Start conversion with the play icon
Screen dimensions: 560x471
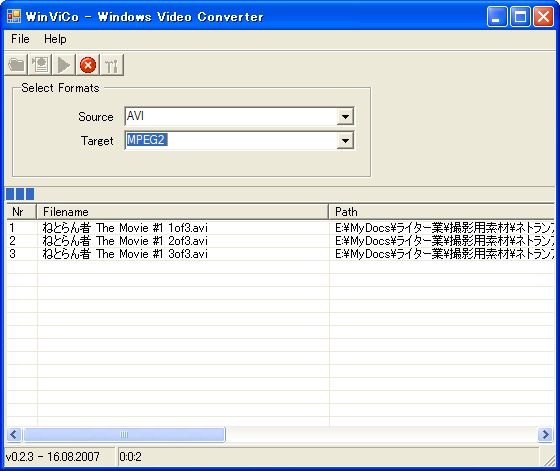(64, 65)
